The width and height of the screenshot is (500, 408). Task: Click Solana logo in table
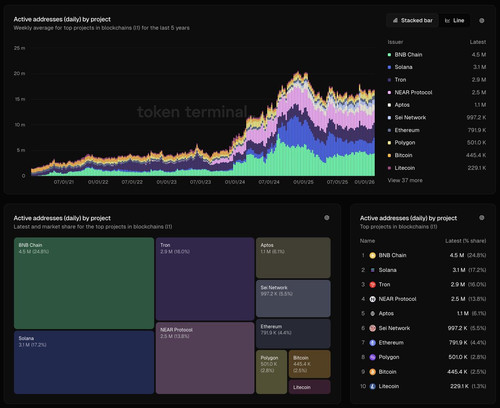[373, 270]
